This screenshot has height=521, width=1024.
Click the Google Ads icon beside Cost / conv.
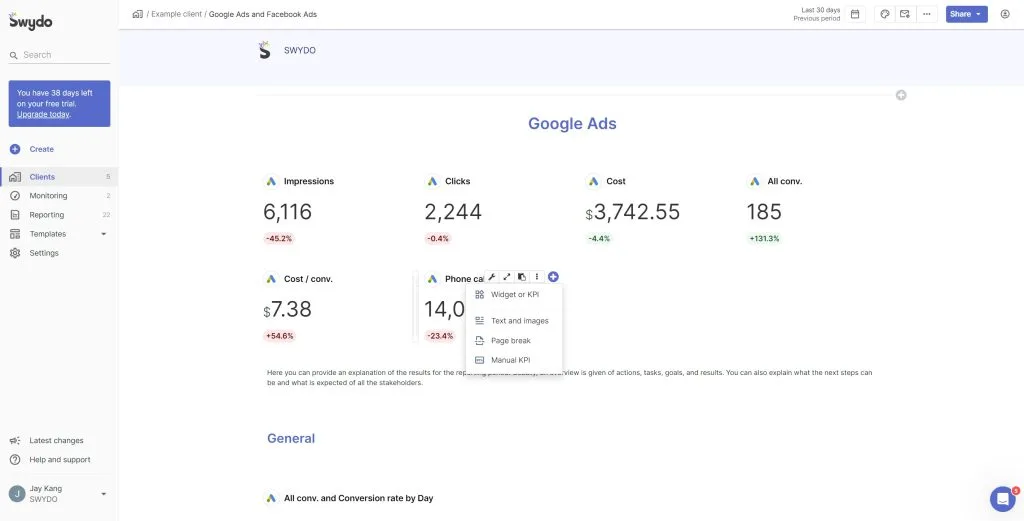pos(271,279)
